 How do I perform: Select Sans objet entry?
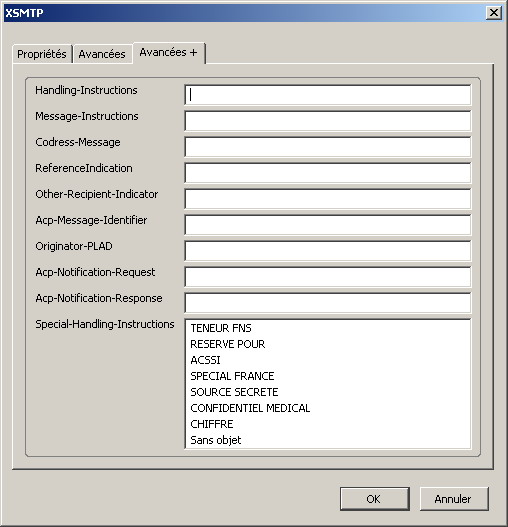click(328, 440)
